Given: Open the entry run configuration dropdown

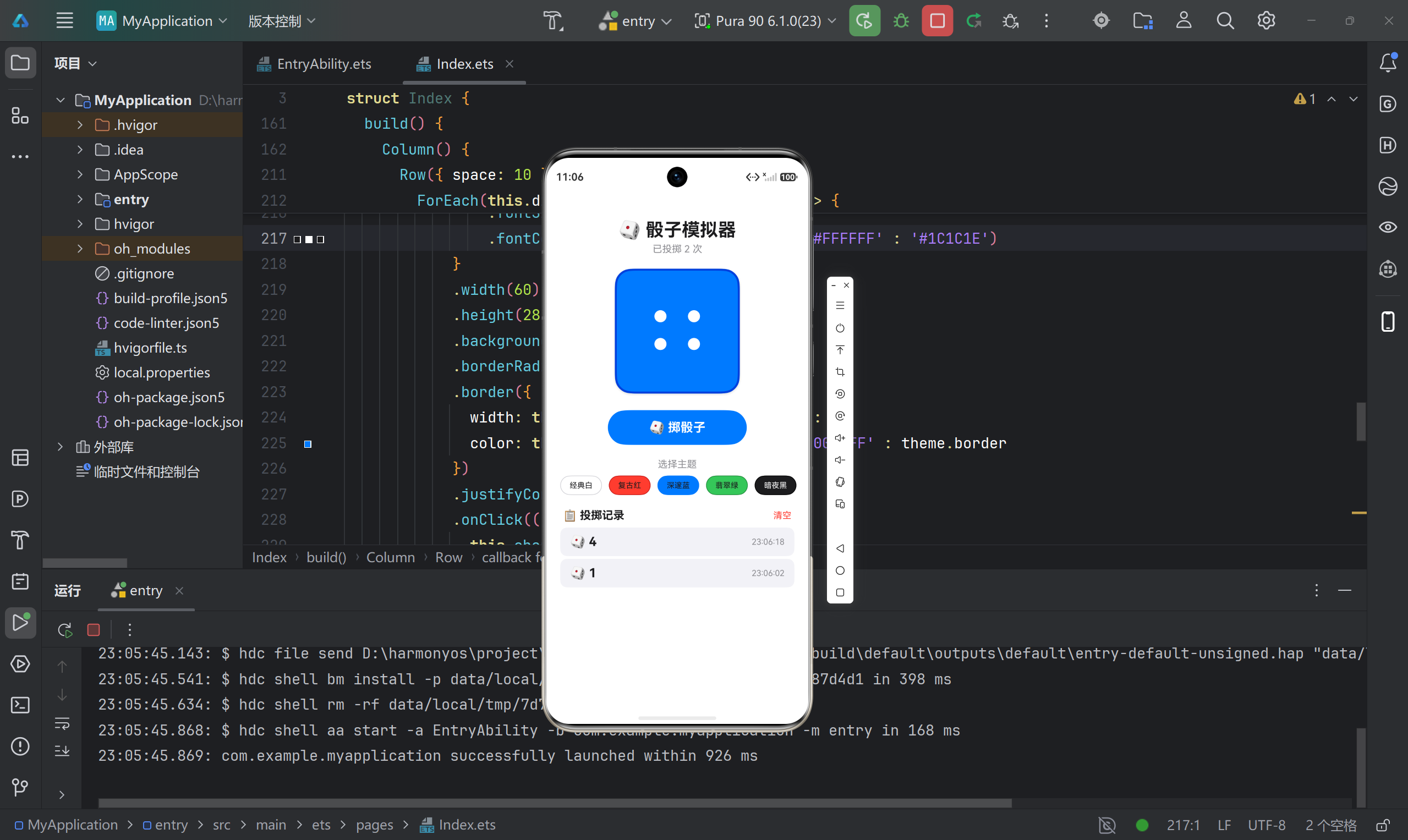Looking at the screenshot, I should (x=636, y=21).
